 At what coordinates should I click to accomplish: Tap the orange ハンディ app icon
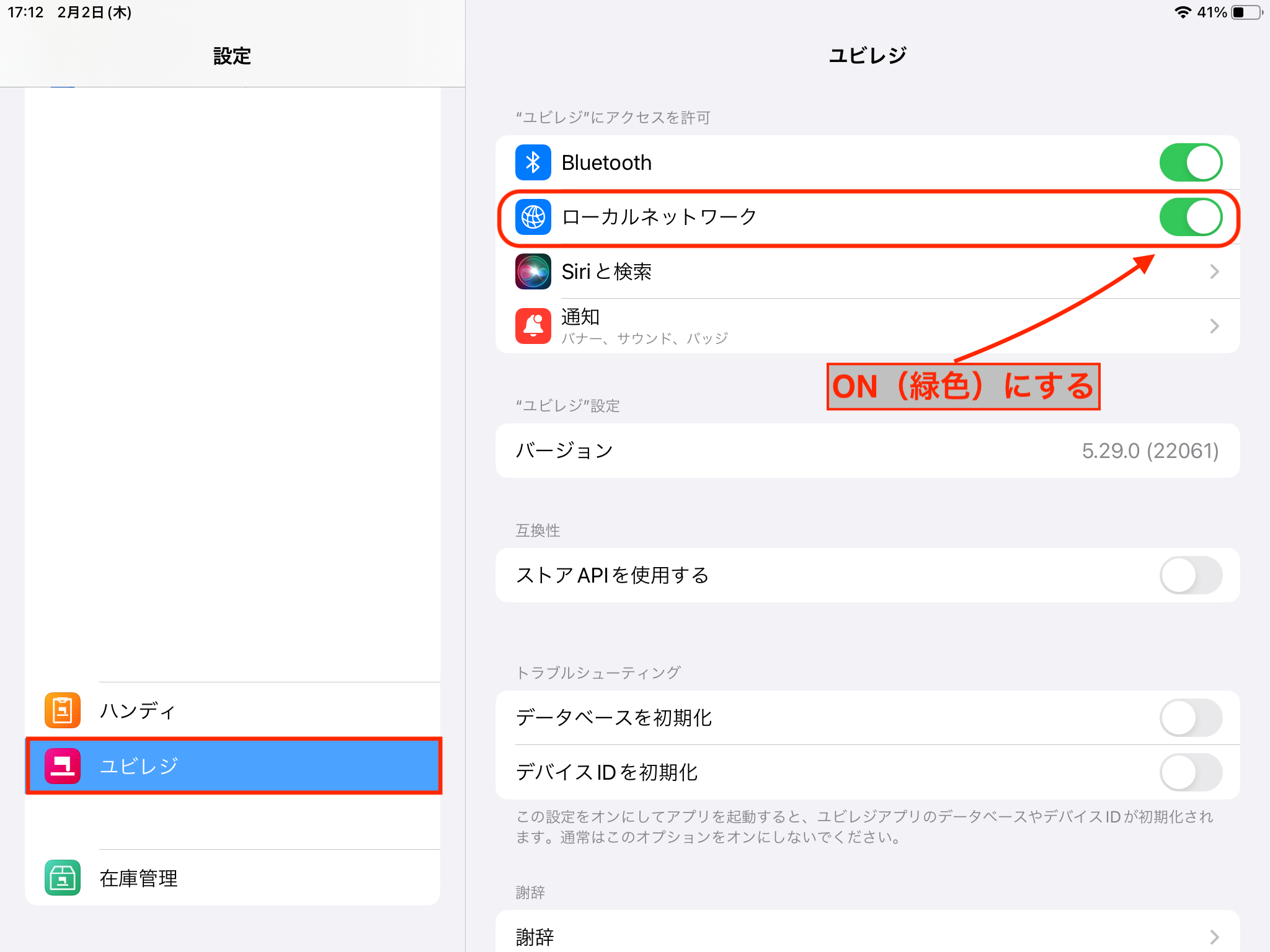pyautogui.click(x=63, y=710)
